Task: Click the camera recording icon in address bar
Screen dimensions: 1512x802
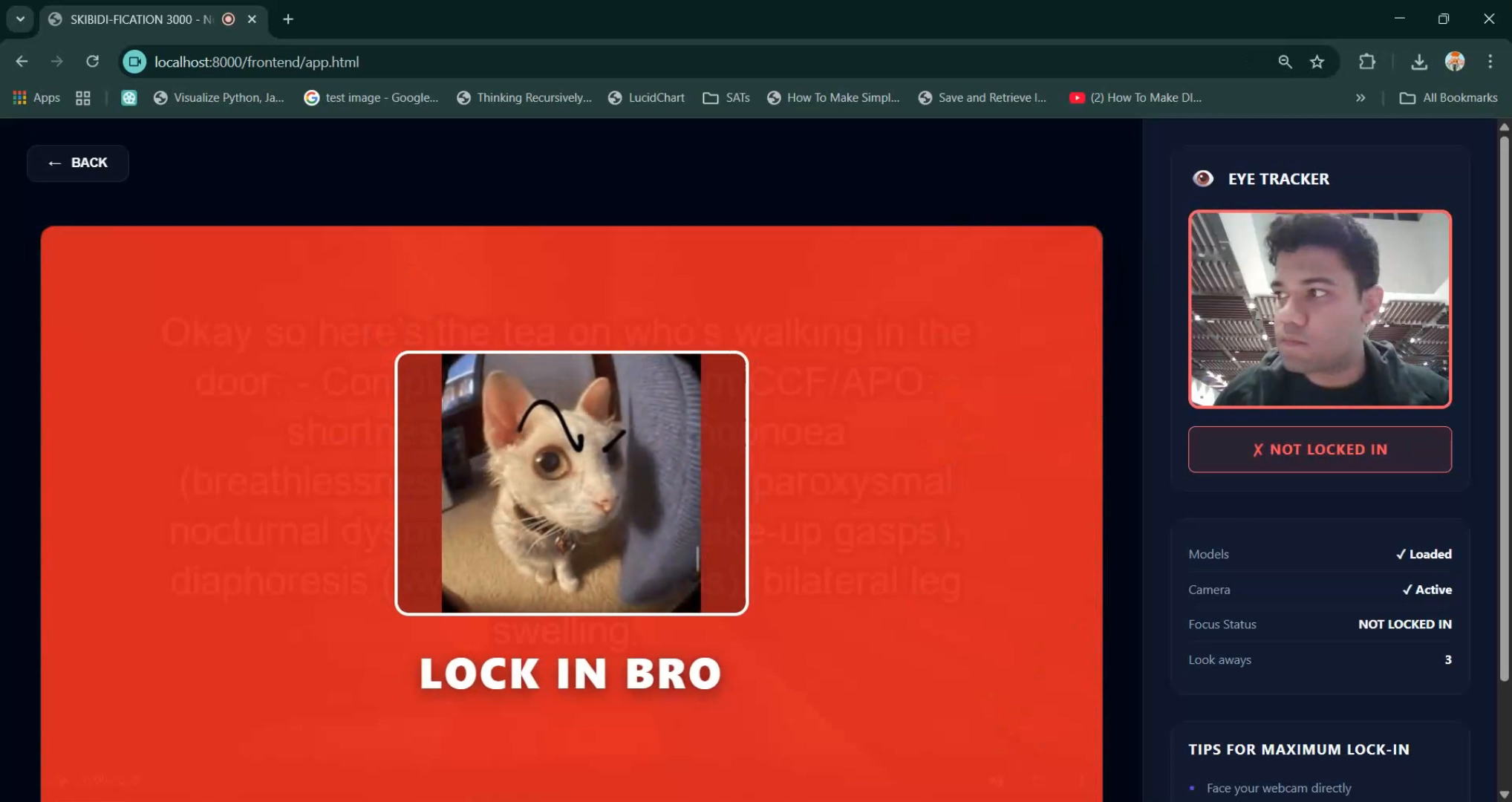Action: [x=134, y=62]
